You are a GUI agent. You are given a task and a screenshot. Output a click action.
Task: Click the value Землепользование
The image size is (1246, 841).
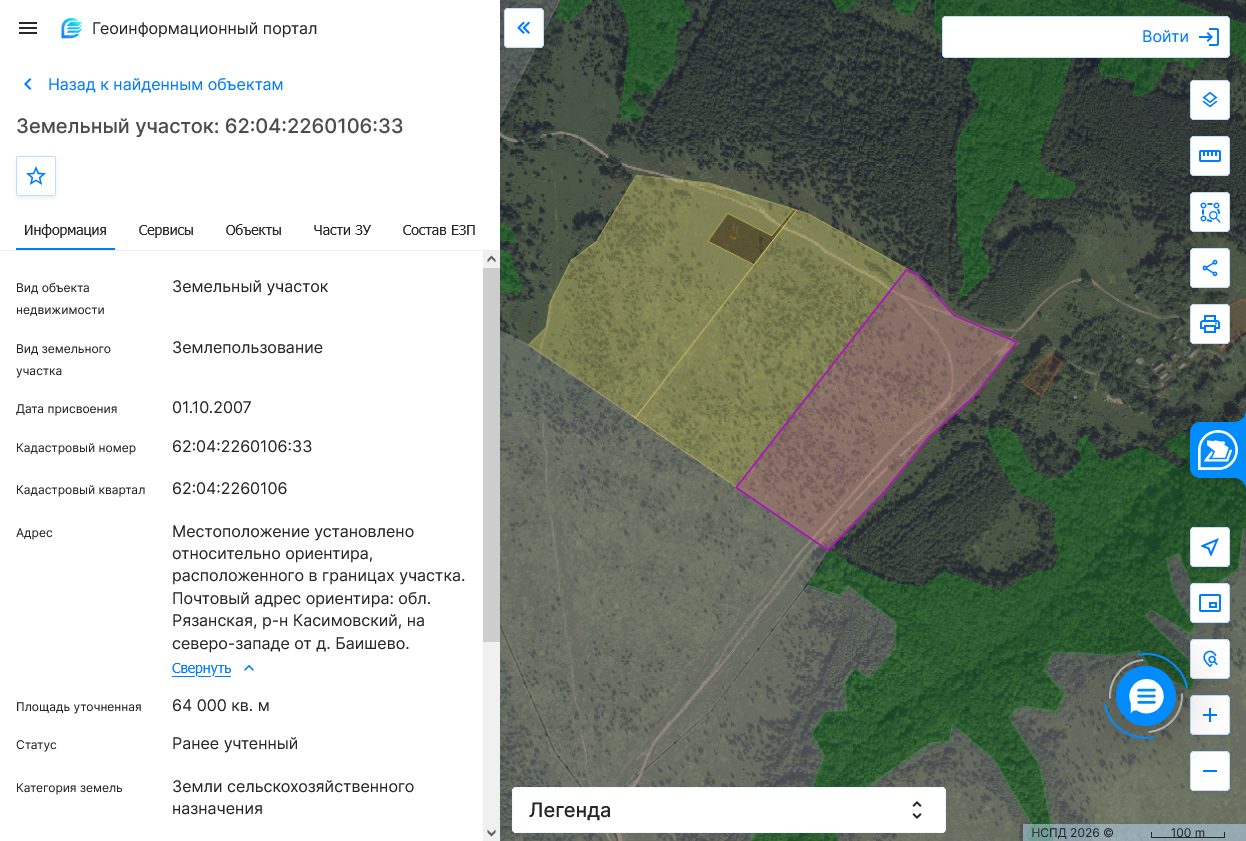(248, 348)
